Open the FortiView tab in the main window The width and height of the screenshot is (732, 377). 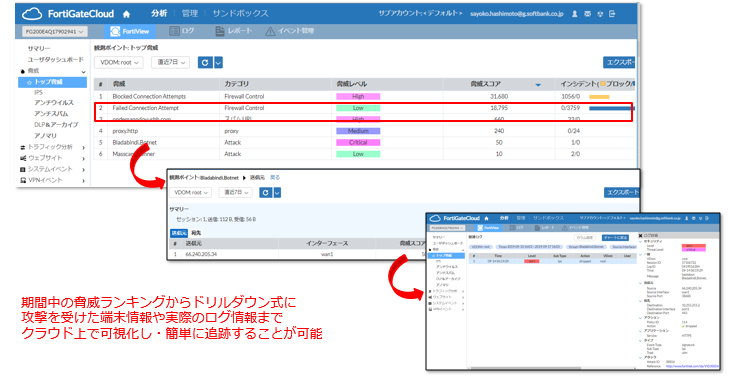(129, 31)
